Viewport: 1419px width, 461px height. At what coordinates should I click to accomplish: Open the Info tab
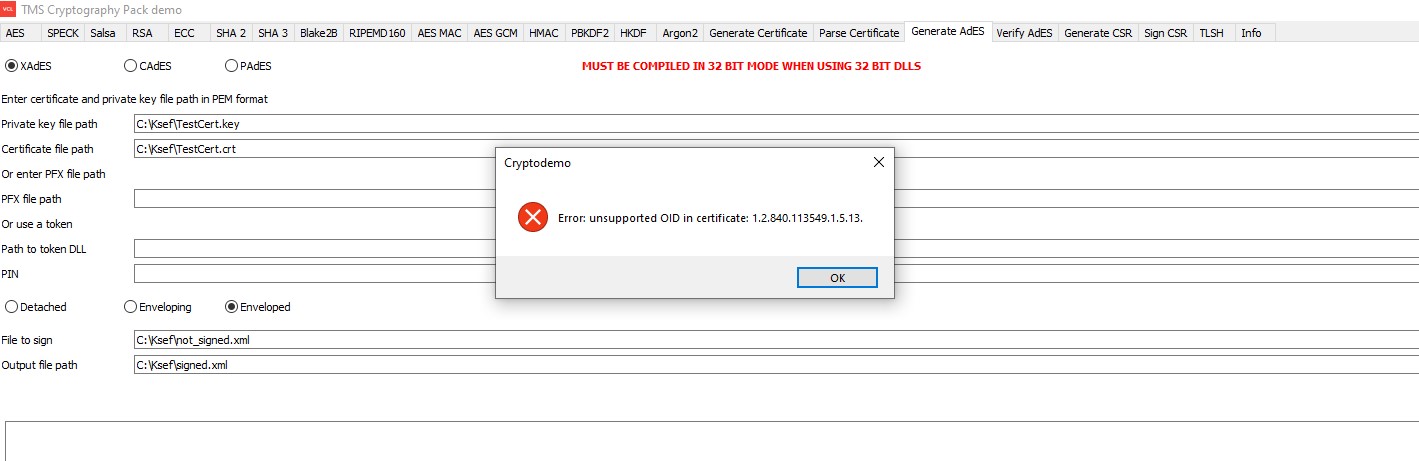1251,33
